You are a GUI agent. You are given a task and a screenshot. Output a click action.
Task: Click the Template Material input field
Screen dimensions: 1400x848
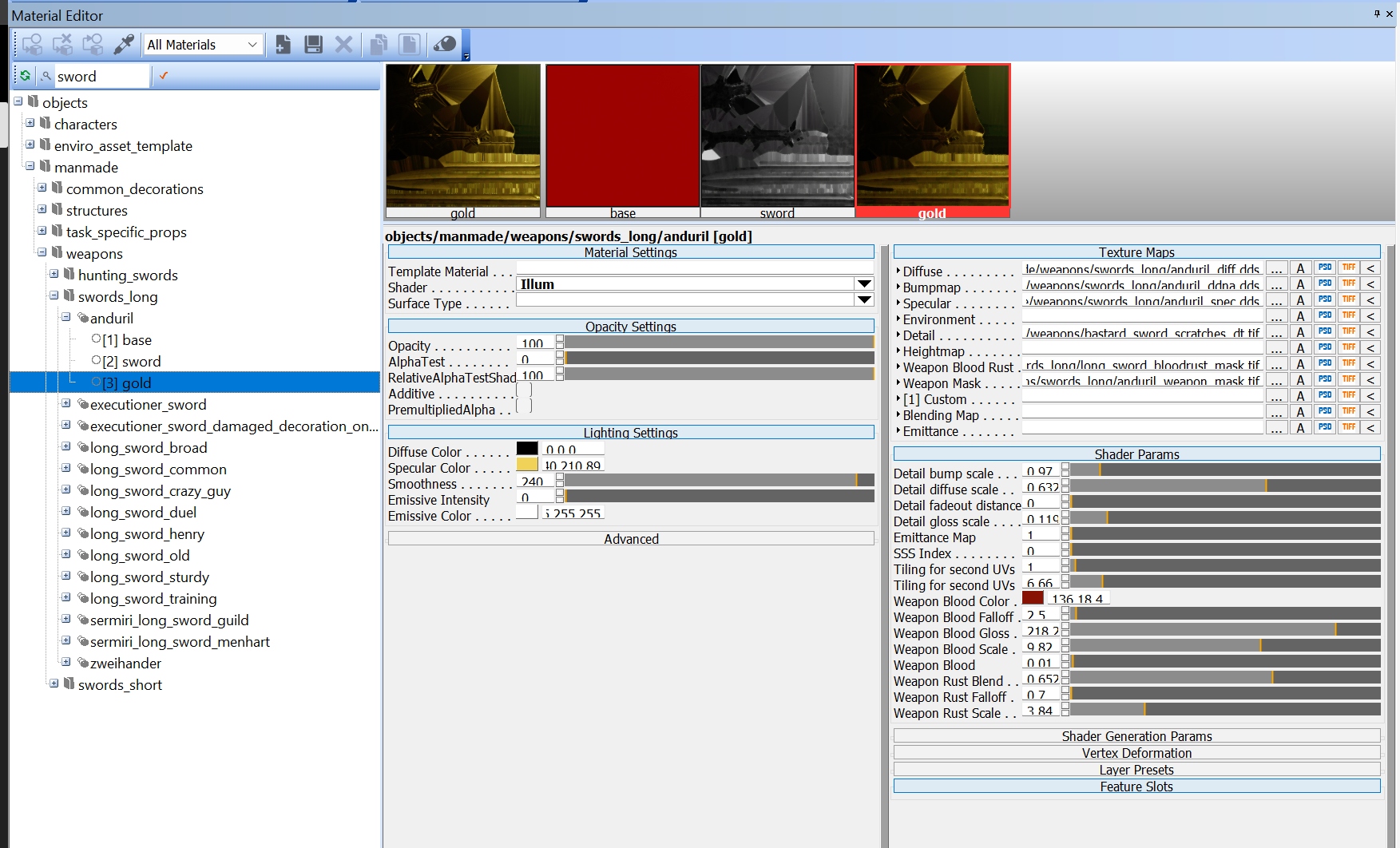pyautogui.click(x=695, y=268)
